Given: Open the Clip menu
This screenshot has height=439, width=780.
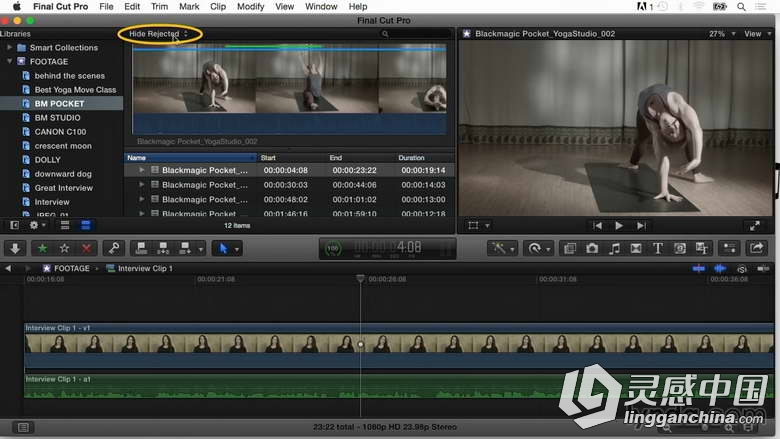Looking at the screenshot, I should click(218, 6).
